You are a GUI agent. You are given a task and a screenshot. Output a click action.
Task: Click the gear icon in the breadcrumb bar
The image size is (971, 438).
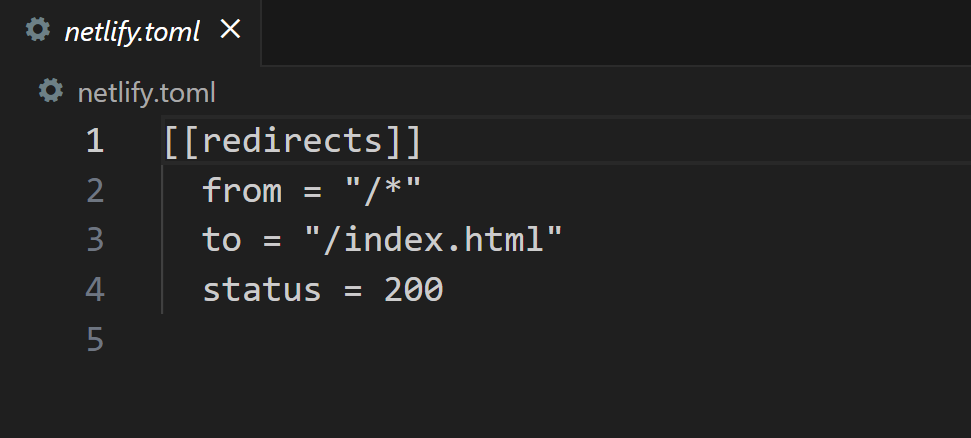51,90
